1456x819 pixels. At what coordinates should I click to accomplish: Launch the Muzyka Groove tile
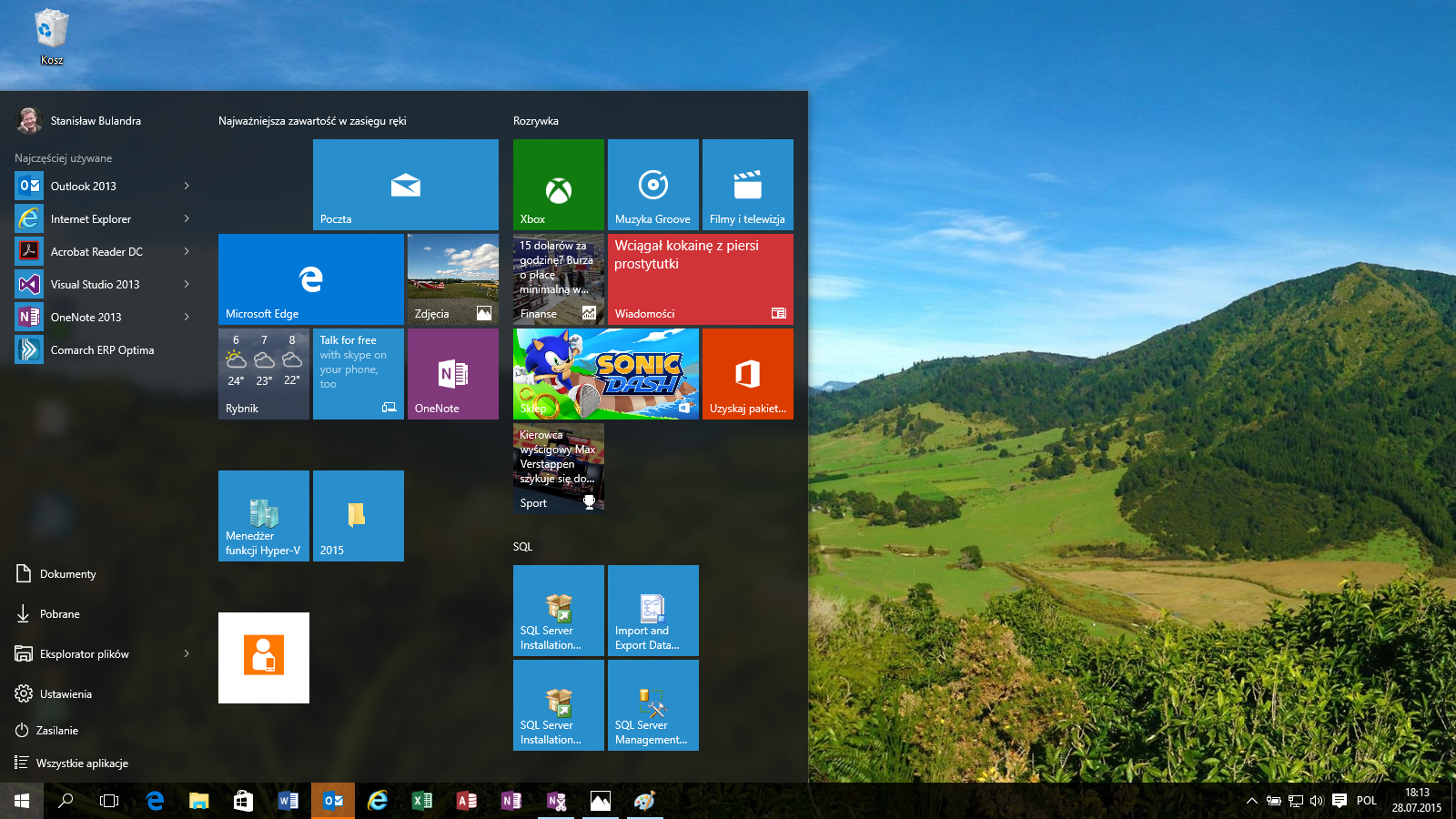tap(652, 185)
